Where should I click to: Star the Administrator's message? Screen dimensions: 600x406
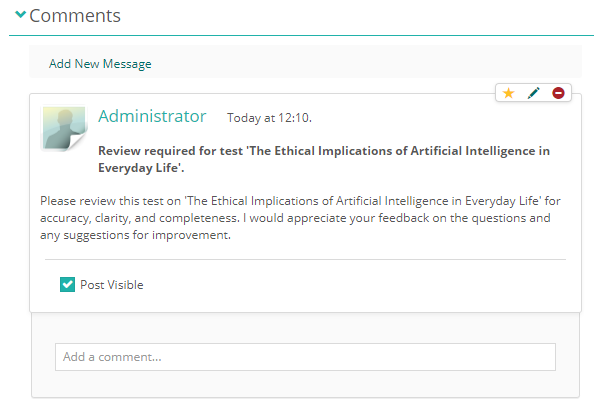tap(508, 93)
